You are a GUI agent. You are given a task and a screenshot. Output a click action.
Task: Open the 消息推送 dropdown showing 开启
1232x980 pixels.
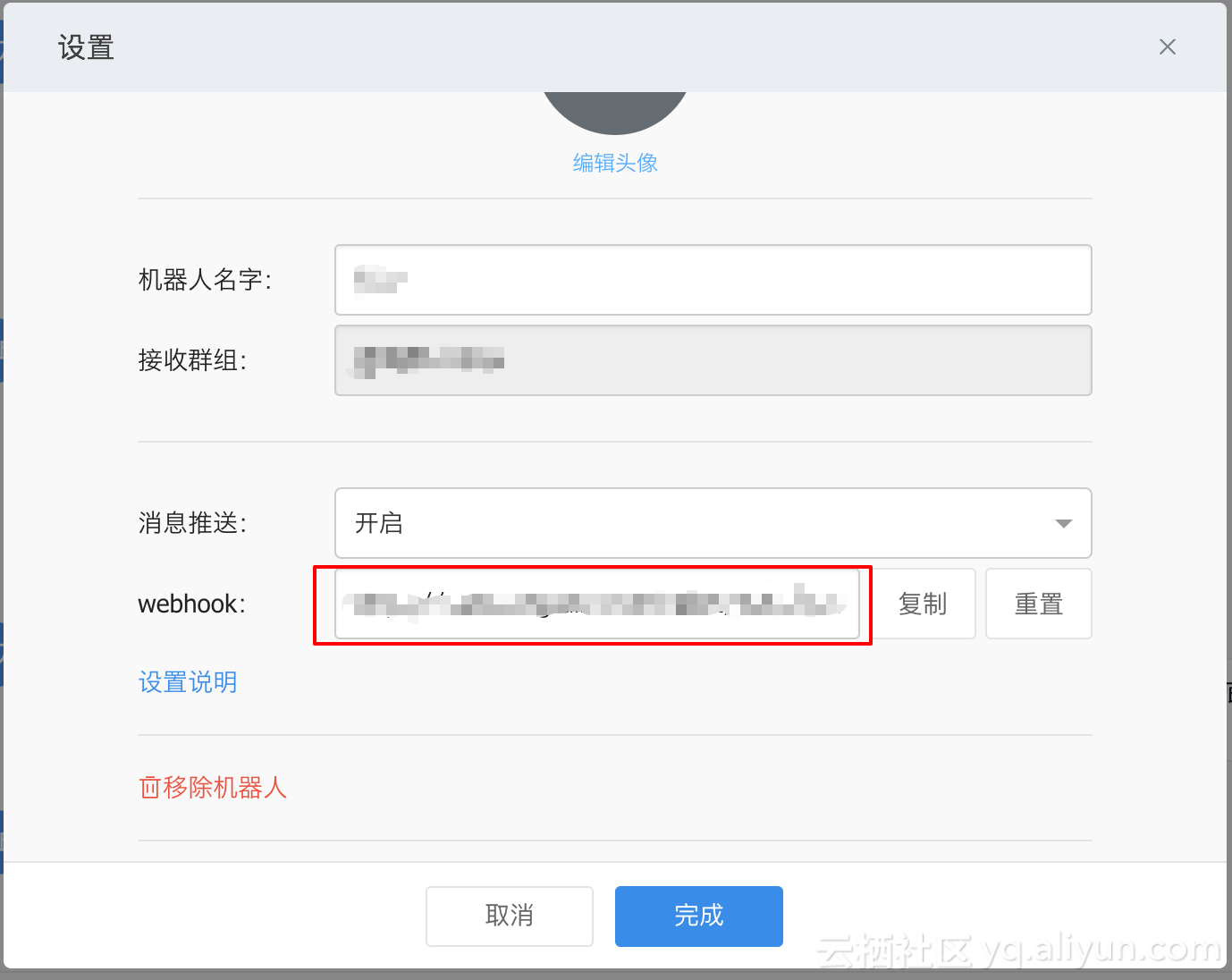[x=713, y=523]
